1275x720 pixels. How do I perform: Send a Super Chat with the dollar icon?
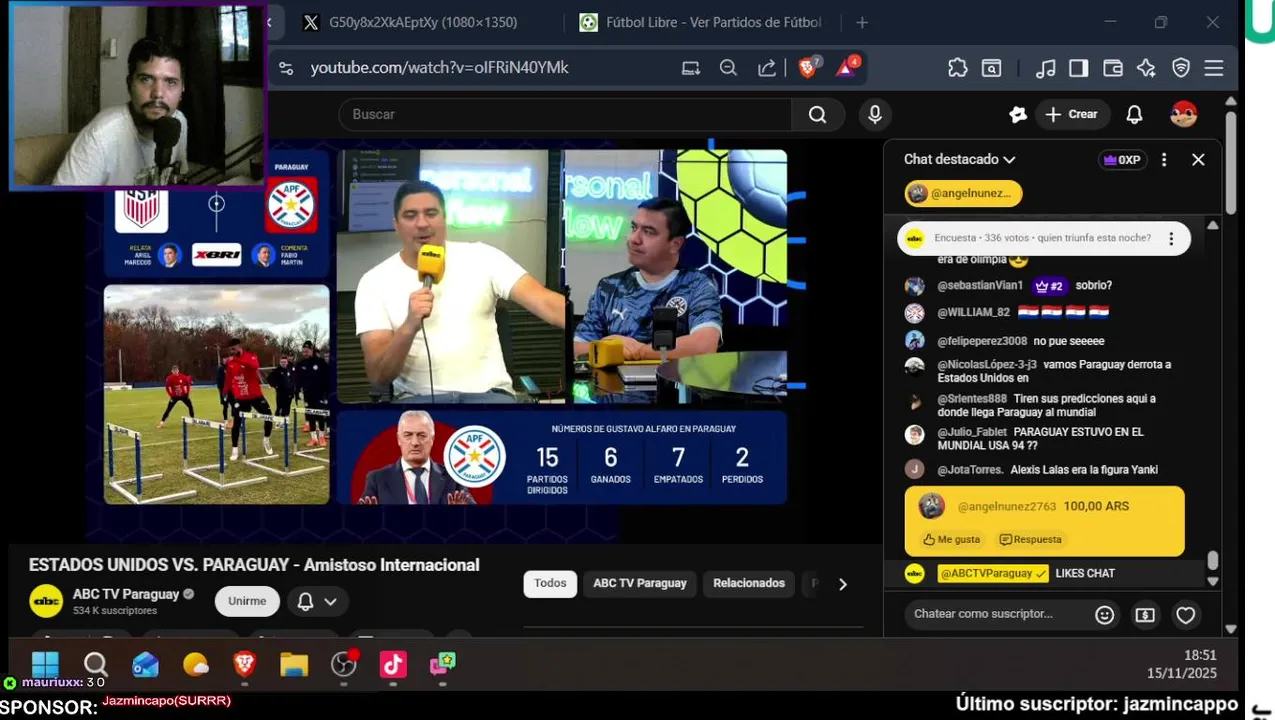point(1145,615)
